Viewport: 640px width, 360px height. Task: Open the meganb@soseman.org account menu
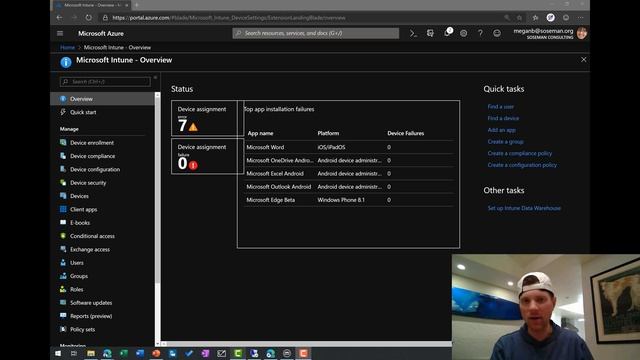pyautogui.click(x=550, y=33)
